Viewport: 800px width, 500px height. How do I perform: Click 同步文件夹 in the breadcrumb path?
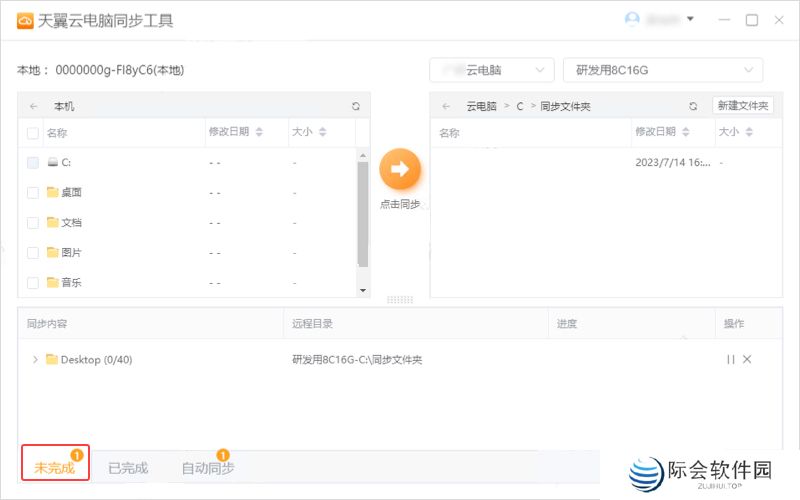pyautogui.click(x=565, y=106)
